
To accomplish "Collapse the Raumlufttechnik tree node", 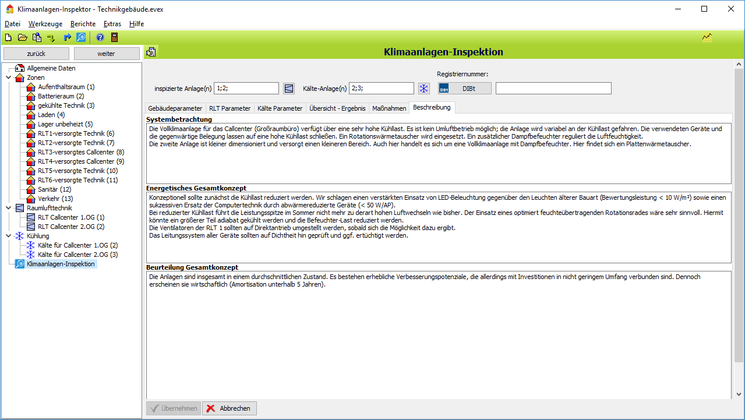I will (x=9, y=208).
